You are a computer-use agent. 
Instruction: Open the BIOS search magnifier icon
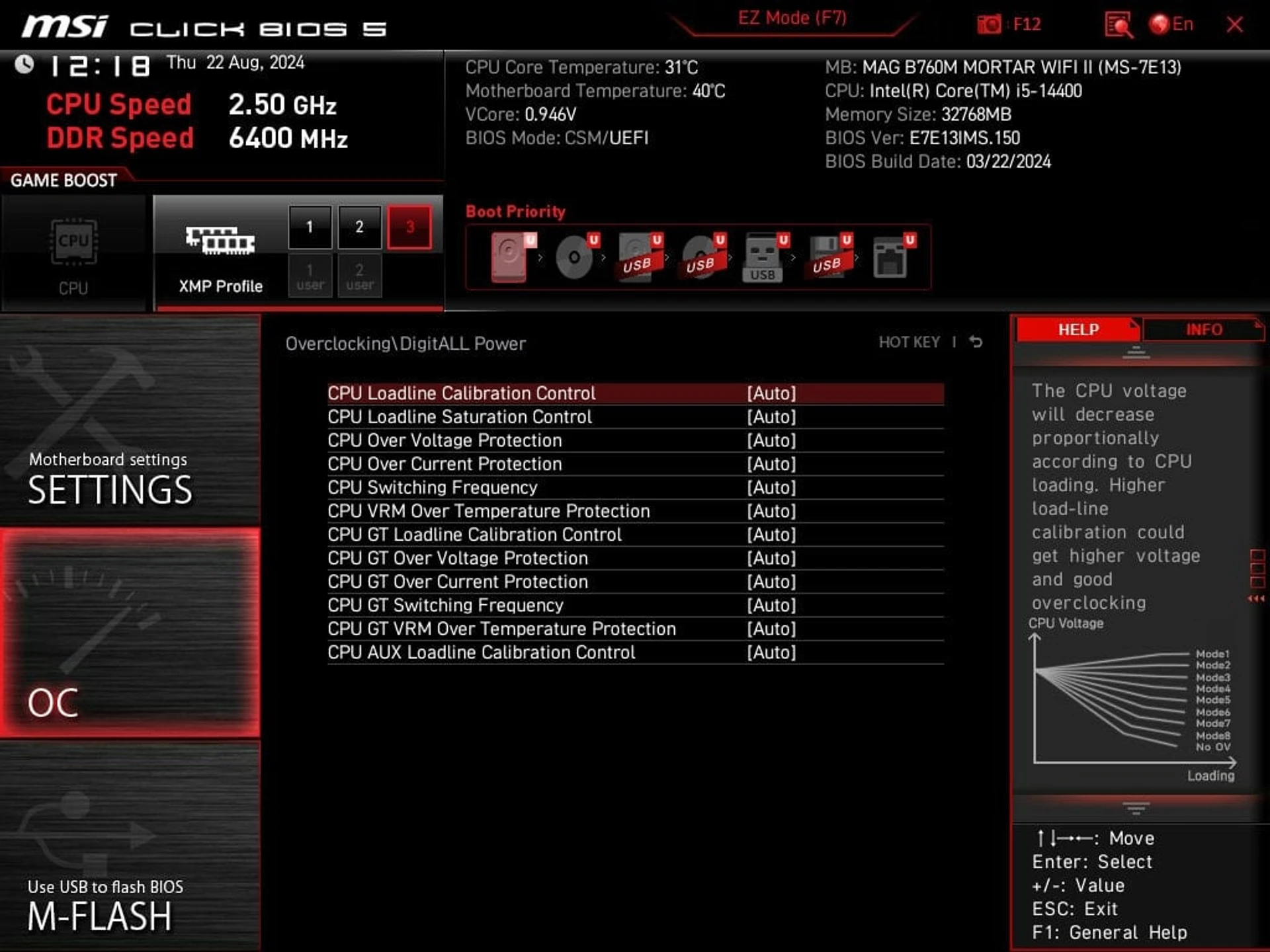(1119, 25)
